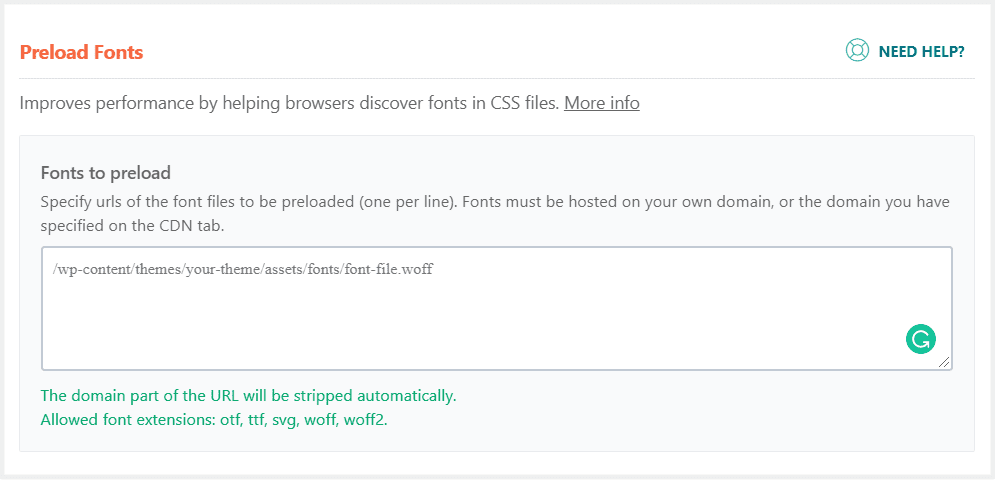The height and width of the screenshot is (480, 995).
Task: Click the "Specify urls of the font files" description
Action: 495,214
